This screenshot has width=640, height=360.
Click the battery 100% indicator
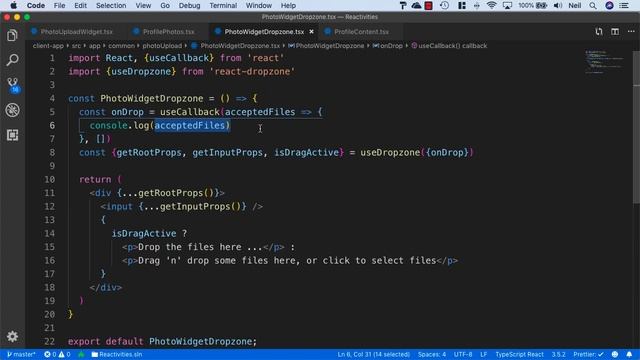tap(532, 5)
